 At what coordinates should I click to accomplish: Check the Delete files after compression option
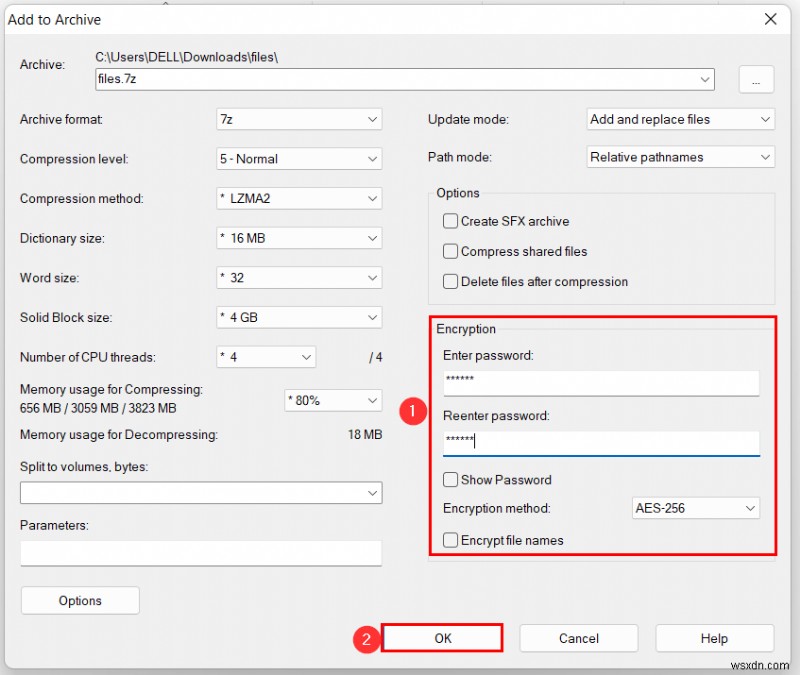point(450,281)
